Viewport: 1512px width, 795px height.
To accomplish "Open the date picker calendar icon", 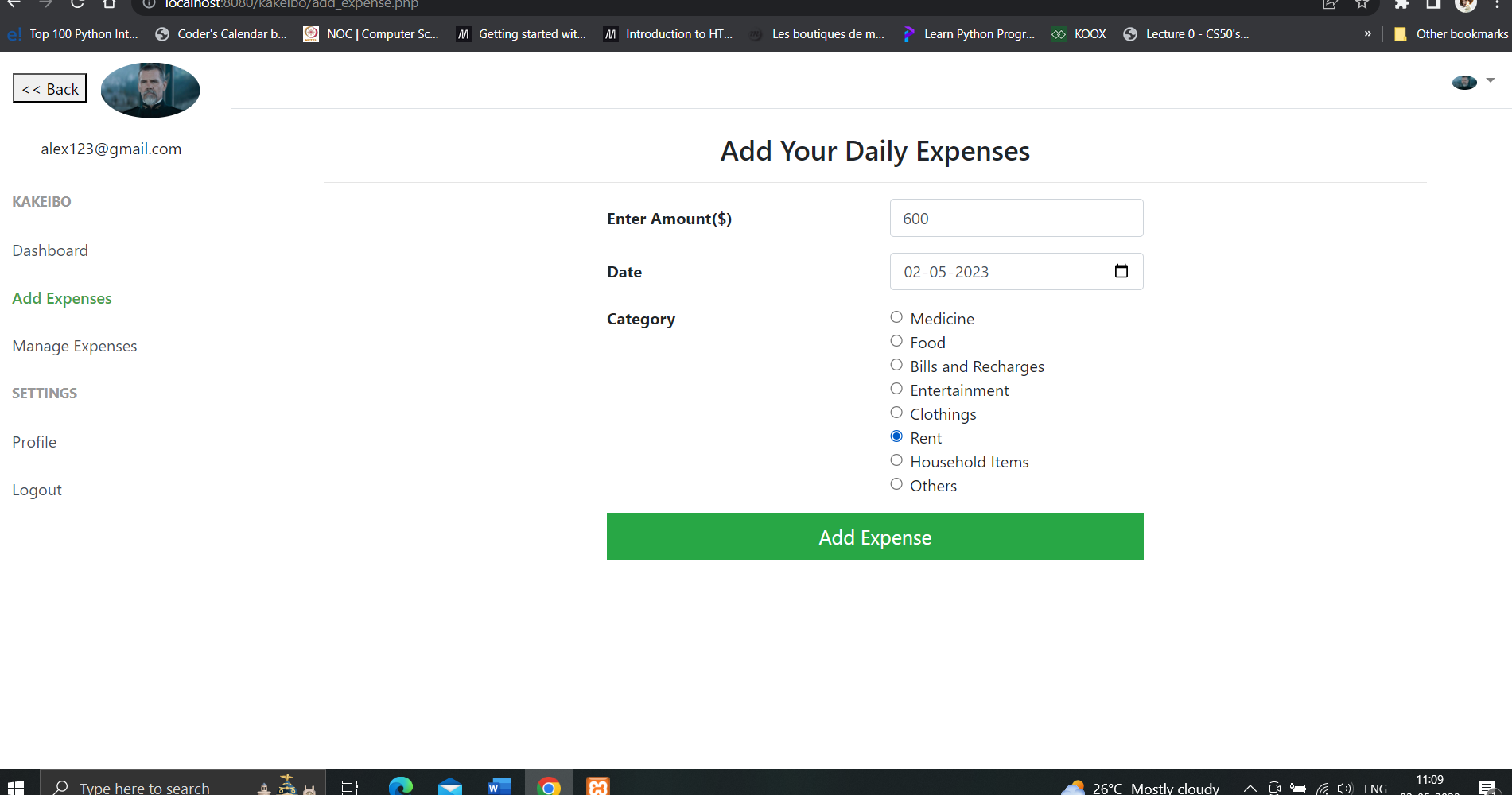I will point(1121,271).
